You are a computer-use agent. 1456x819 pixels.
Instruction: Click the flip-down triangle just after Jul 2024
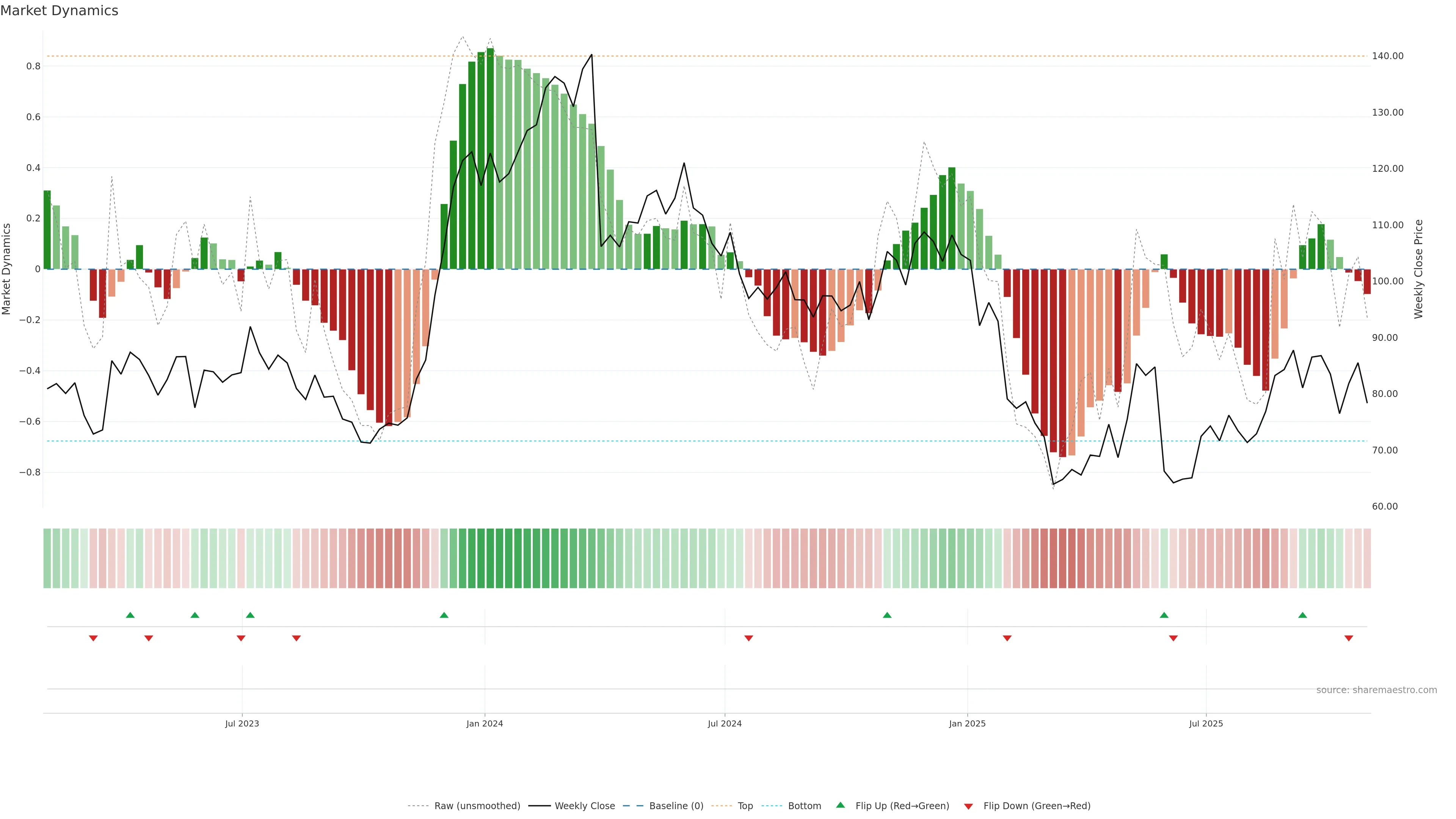coord(748,638)
